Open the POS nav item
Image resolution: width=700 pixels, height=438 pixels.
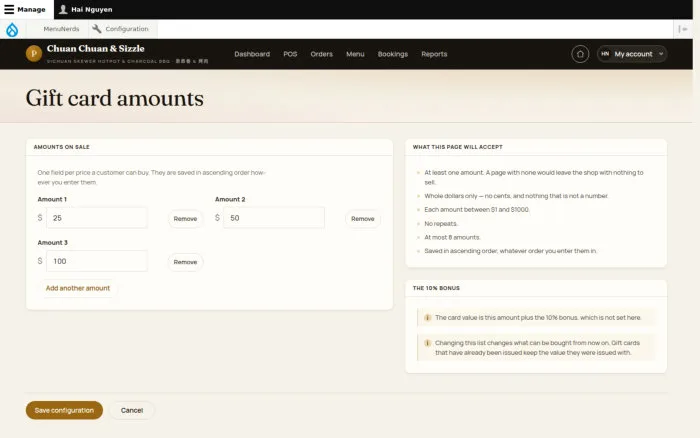point(290,54)
